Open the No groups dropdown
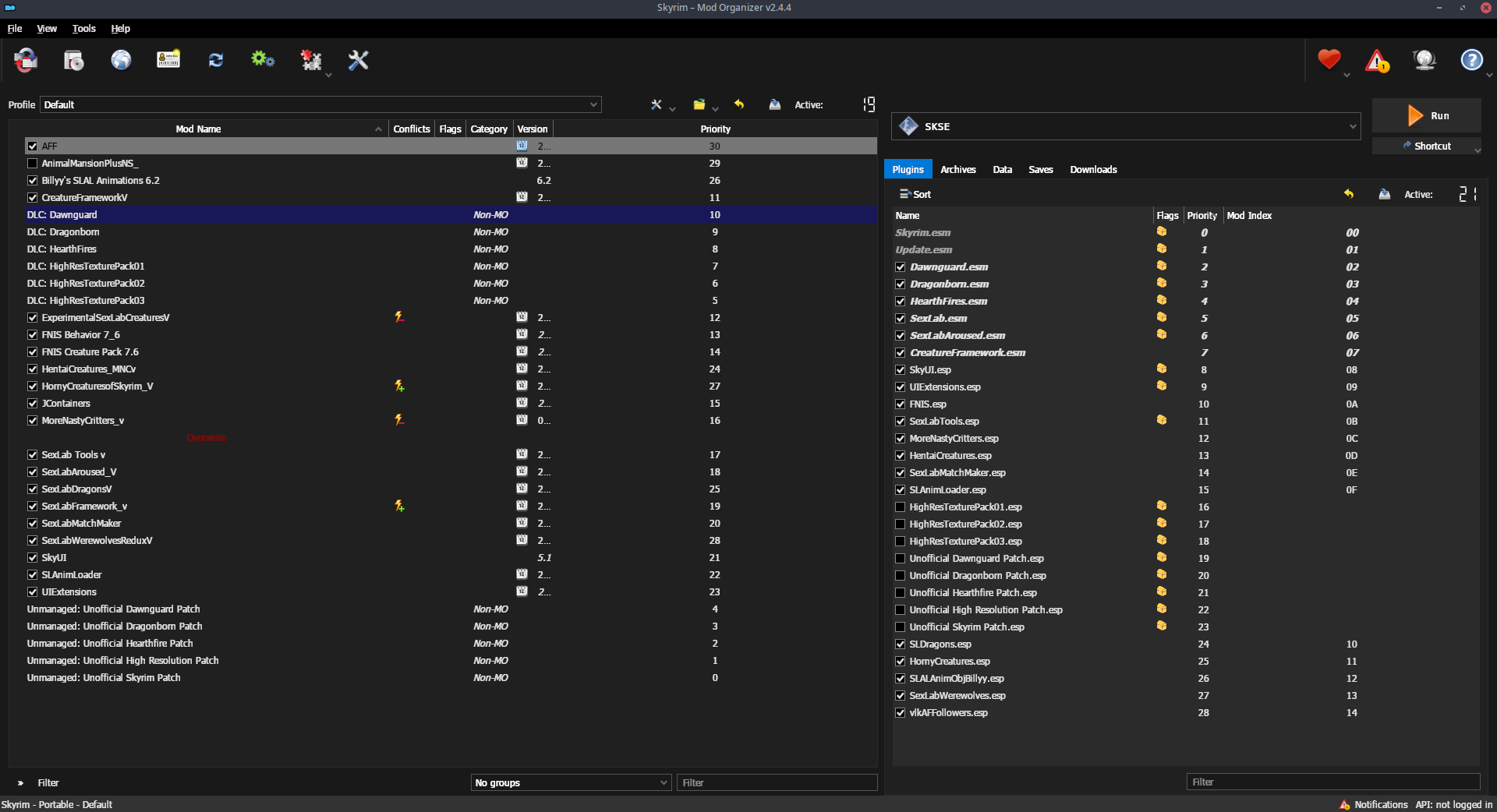Viewport: 1497px width, 812px height. click(x=571, y=782)
